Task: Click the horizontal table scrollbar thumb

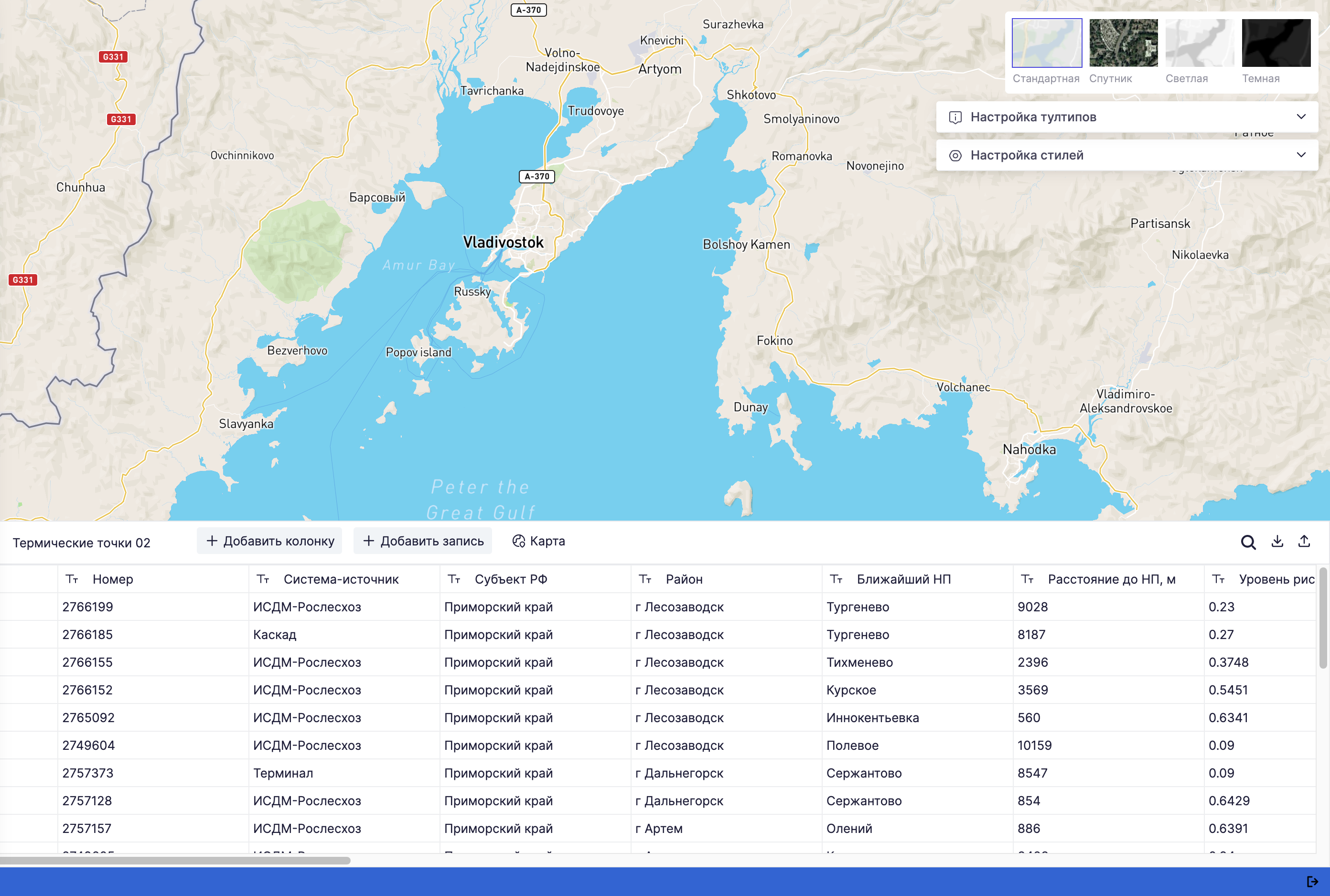Action: pyautogui.click(x=175, y=860)
